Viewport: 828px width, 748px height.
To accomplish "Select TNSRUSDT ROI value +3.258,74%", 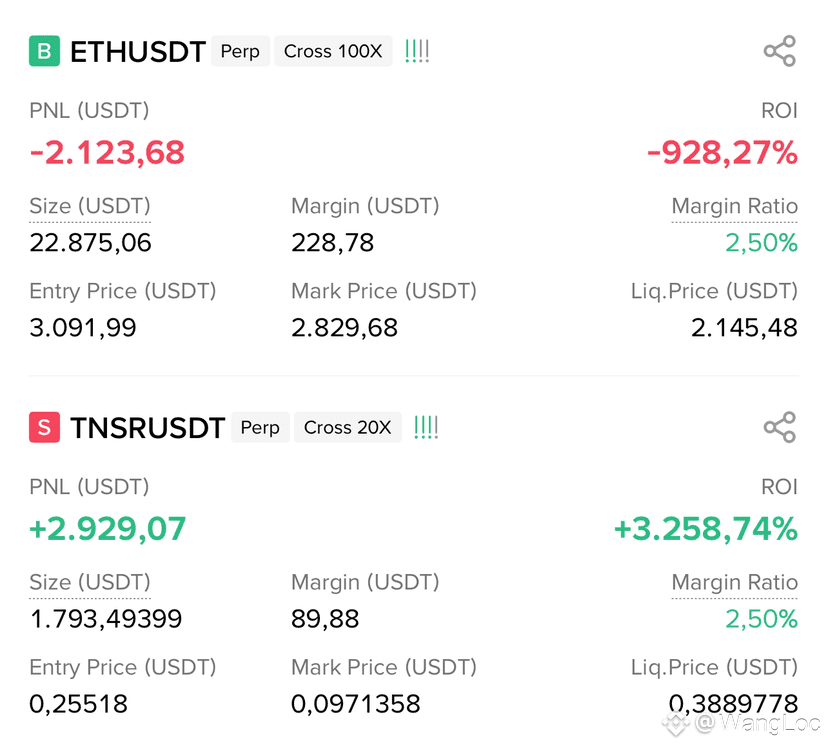I will 705,529.
